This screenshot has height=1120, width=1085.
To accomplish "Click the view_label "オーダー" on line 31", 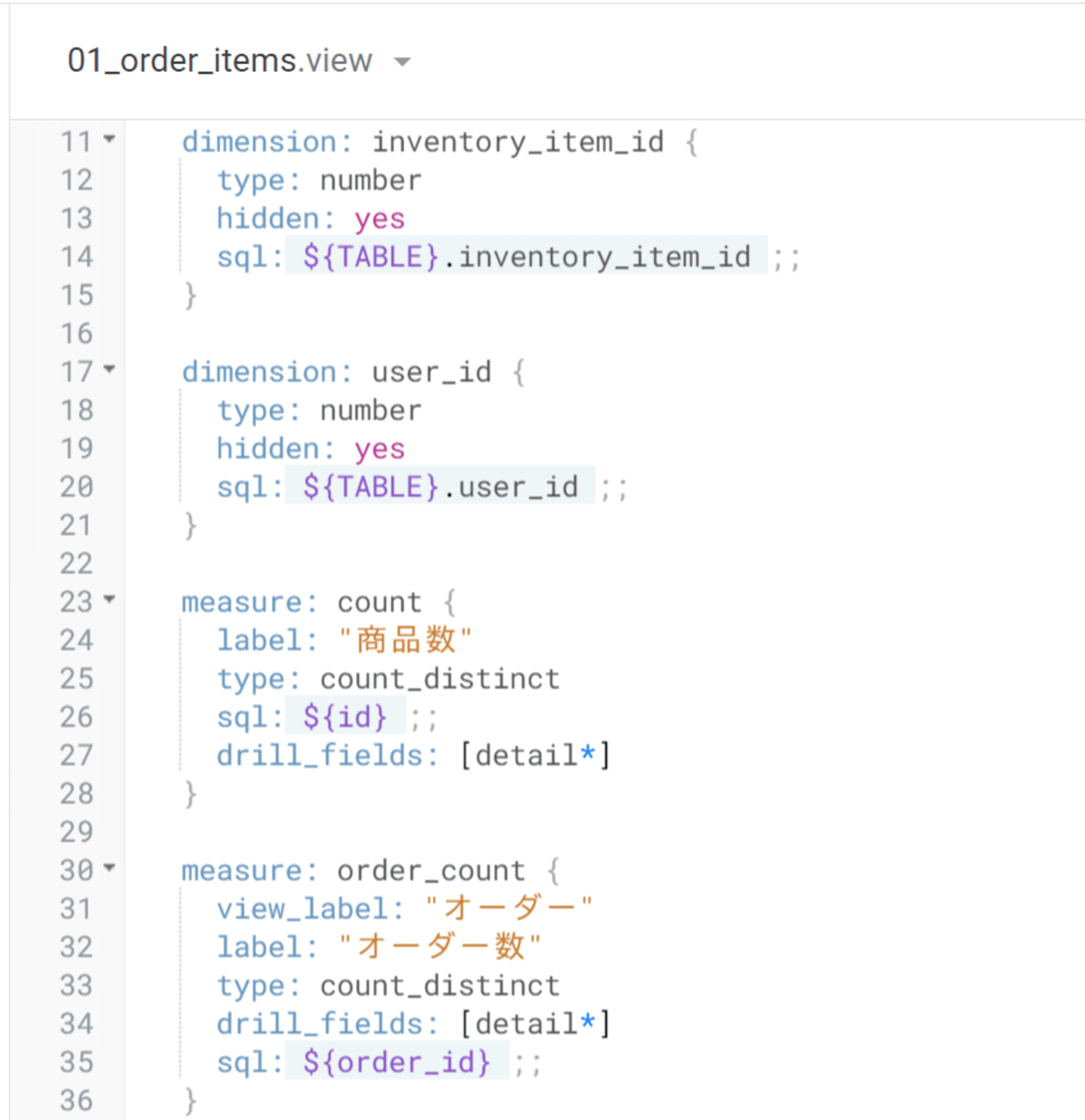I will pos(509,908).
